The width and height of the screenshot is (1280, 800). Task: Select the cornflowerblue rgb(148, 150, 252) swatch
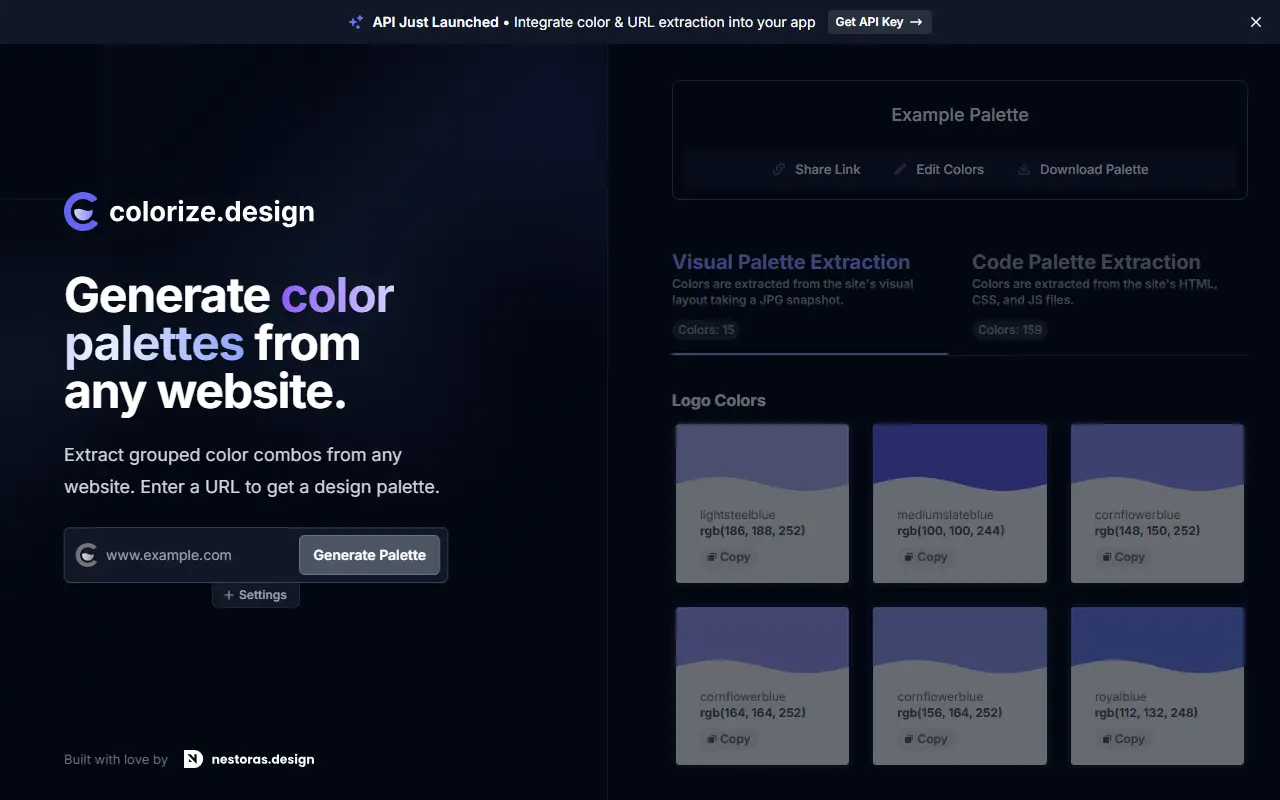pos(1157,503)
